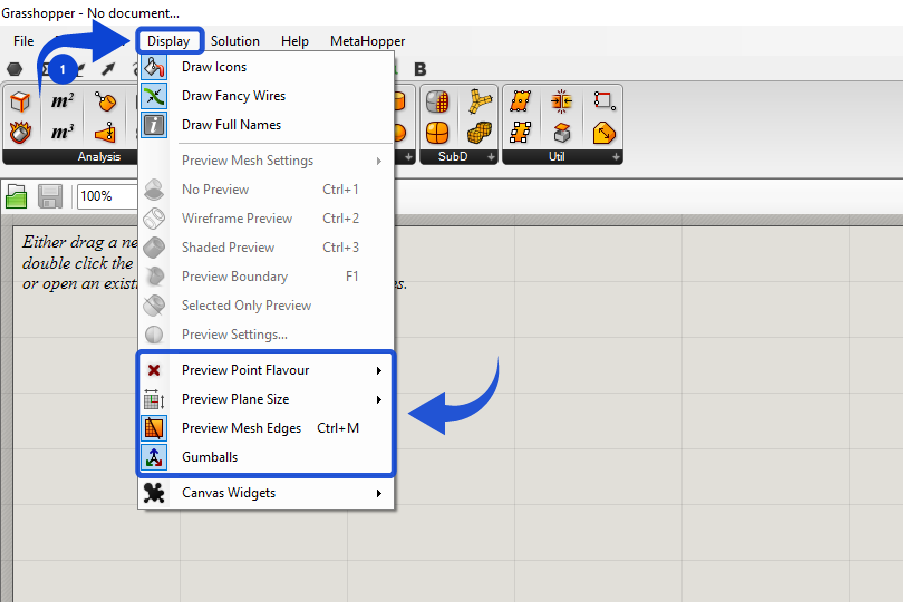904x603 pixels.
Task: Select the Area m² component
Action: pos(62,101)
